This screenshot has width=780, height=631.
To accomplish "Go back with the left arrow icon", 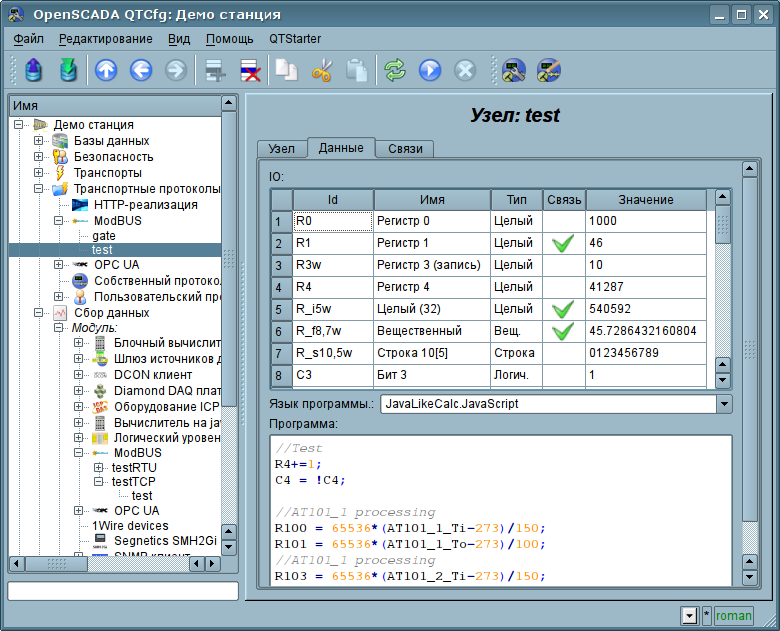I will (x=141, y=70).
